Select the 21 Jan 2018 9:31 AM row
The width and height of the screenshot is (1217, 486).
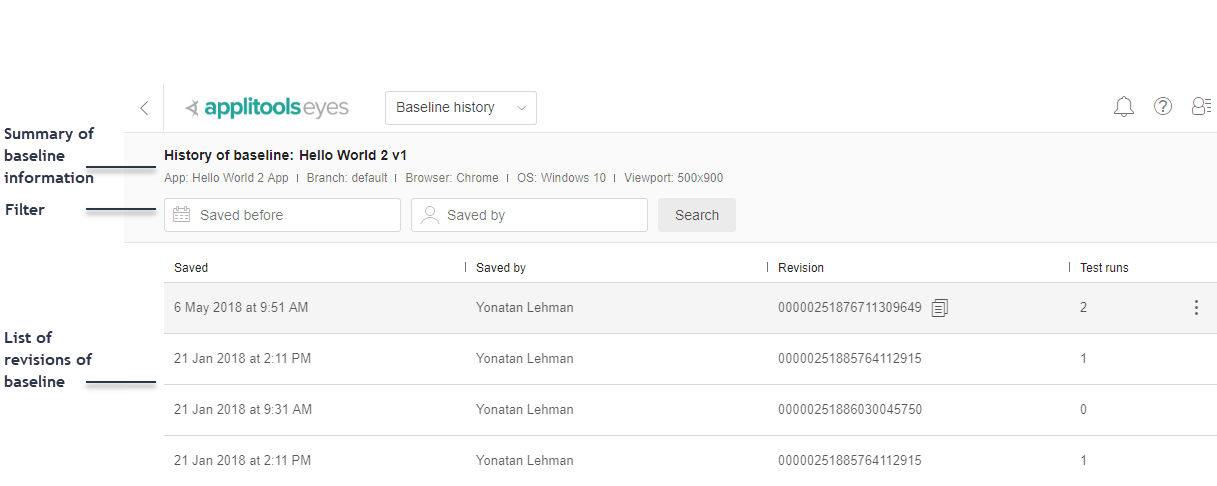pos(243,410)
